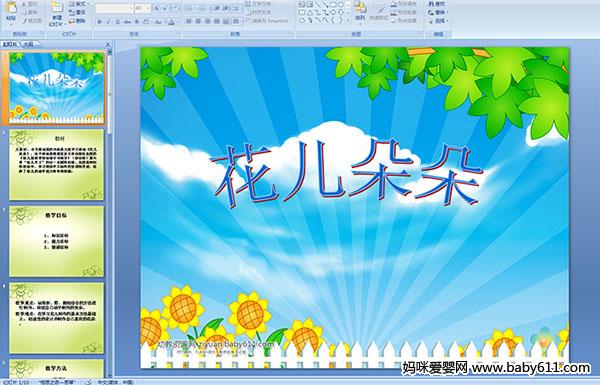
Task: Click the Numbering list button
Action: point(204,8)
